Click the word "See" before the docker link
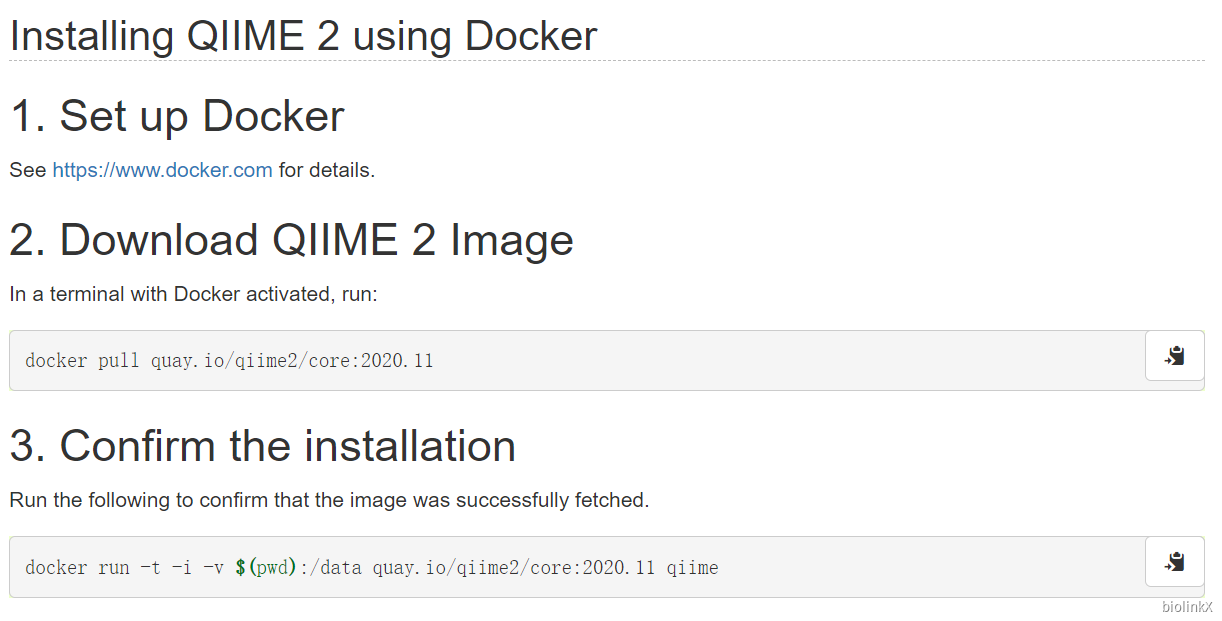 28,170
